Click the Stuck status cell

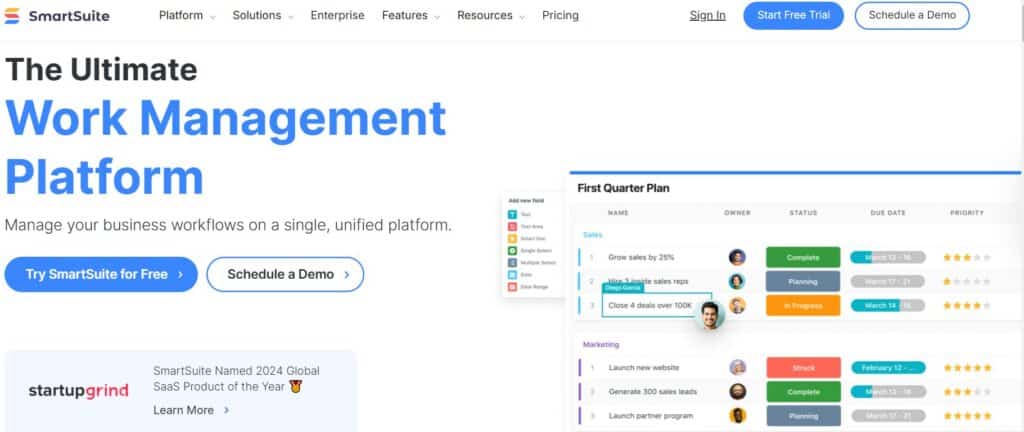(x=803, y=367)
